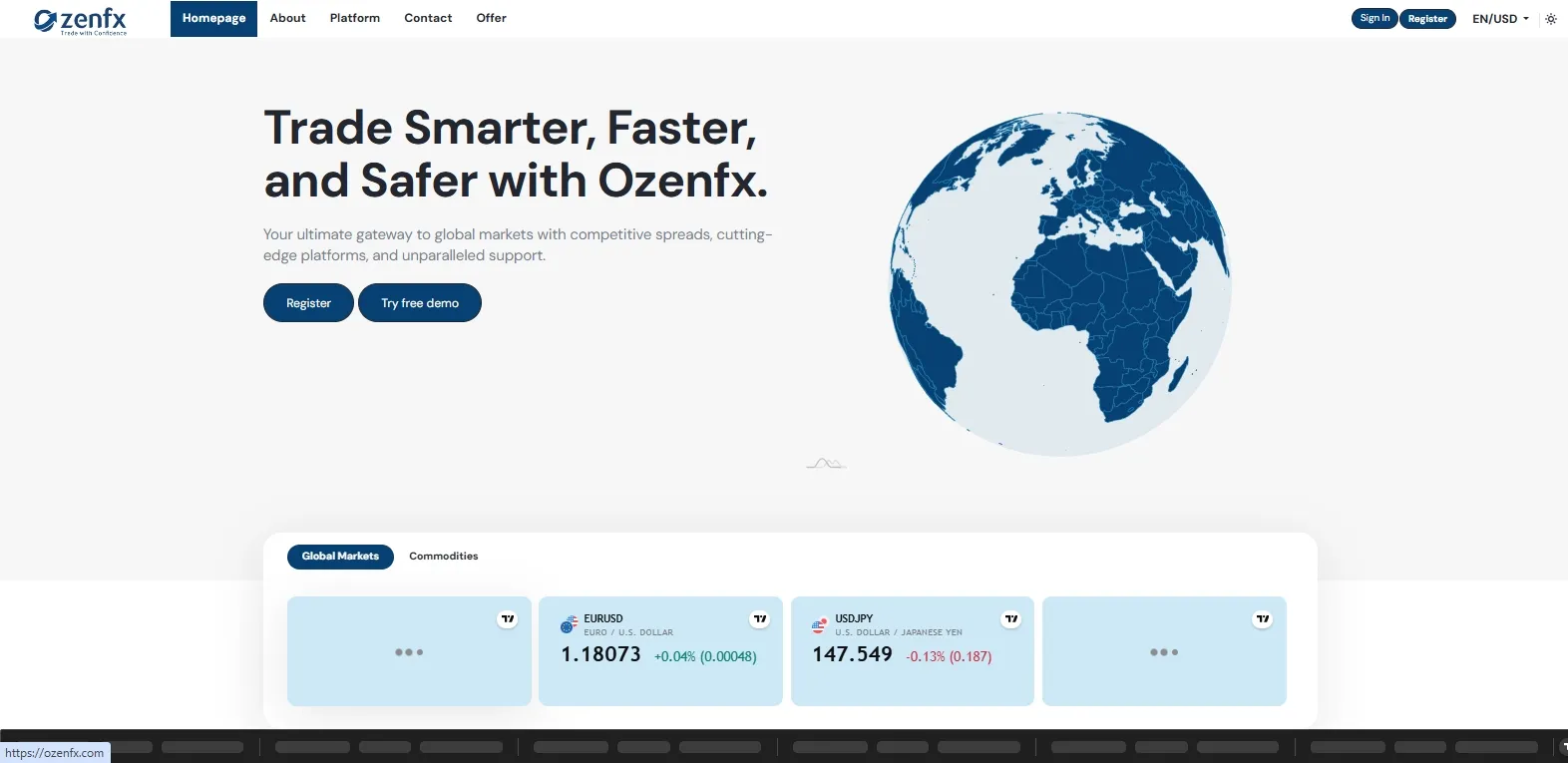
Task: Select Platform in the top navigation
Action: [x=355, y=19]
